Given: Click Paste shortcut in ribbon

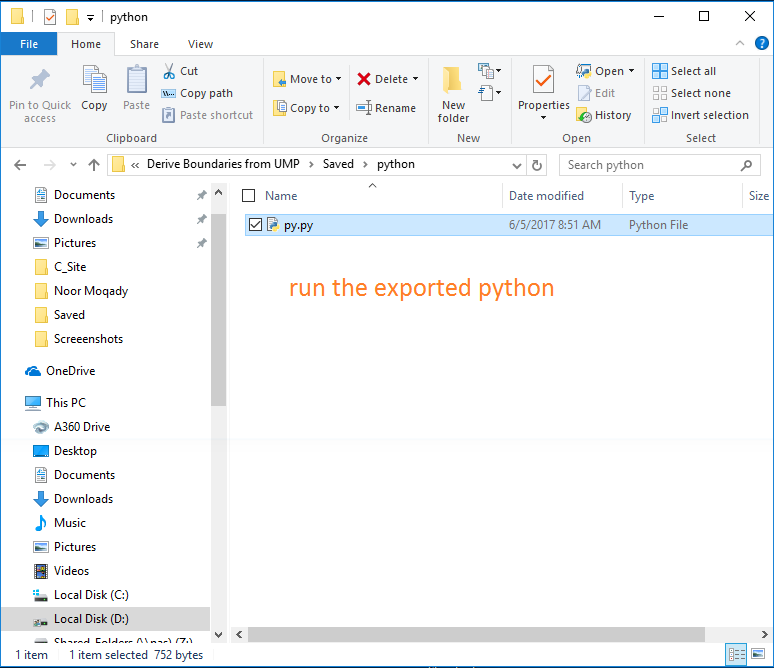Looking at the screenshot, I should pyautogui.click(x=207, y=115).
